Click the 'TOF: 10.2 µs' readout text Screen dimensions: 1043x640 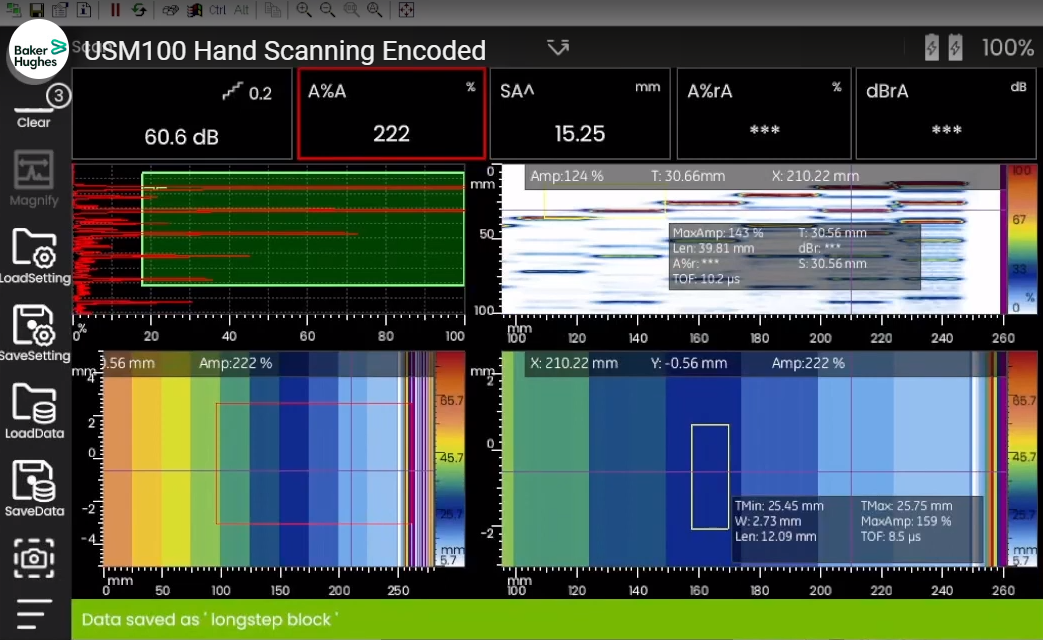(x=706, y=279)
